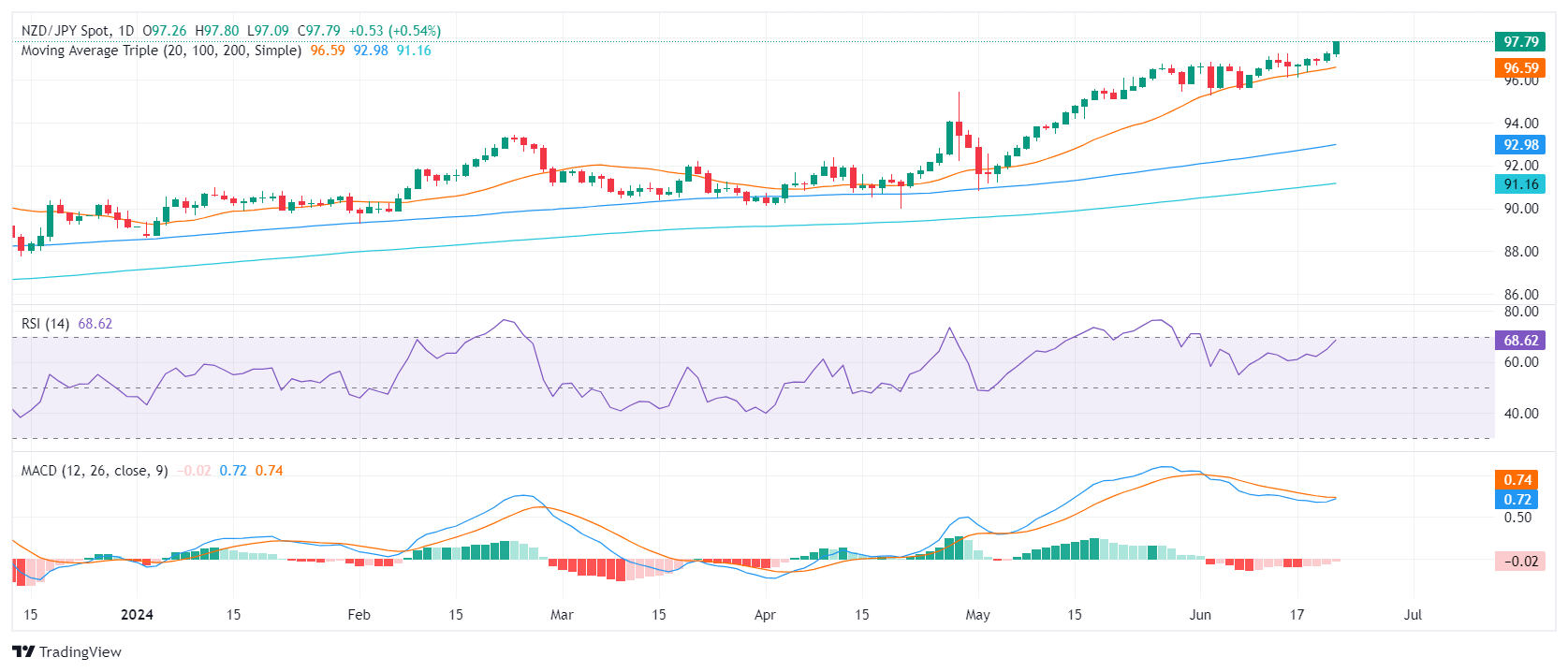Click the 60.00 RSI axis label
This screenshot has height=672, width=1568.
click(x=1521, y=362)
